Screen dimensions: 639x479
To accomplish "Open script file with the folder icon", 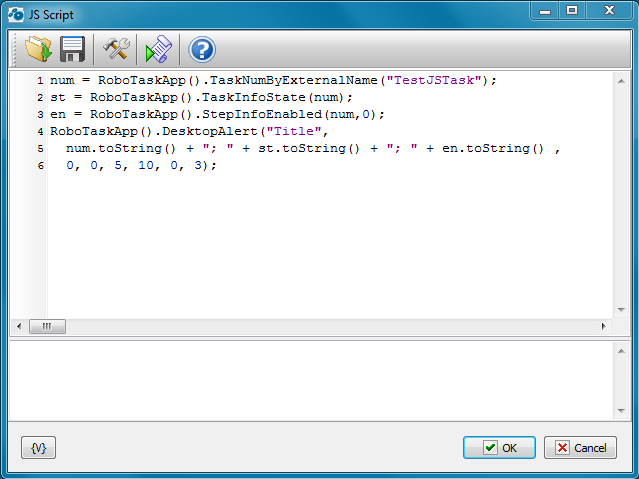I will [38, 49].
